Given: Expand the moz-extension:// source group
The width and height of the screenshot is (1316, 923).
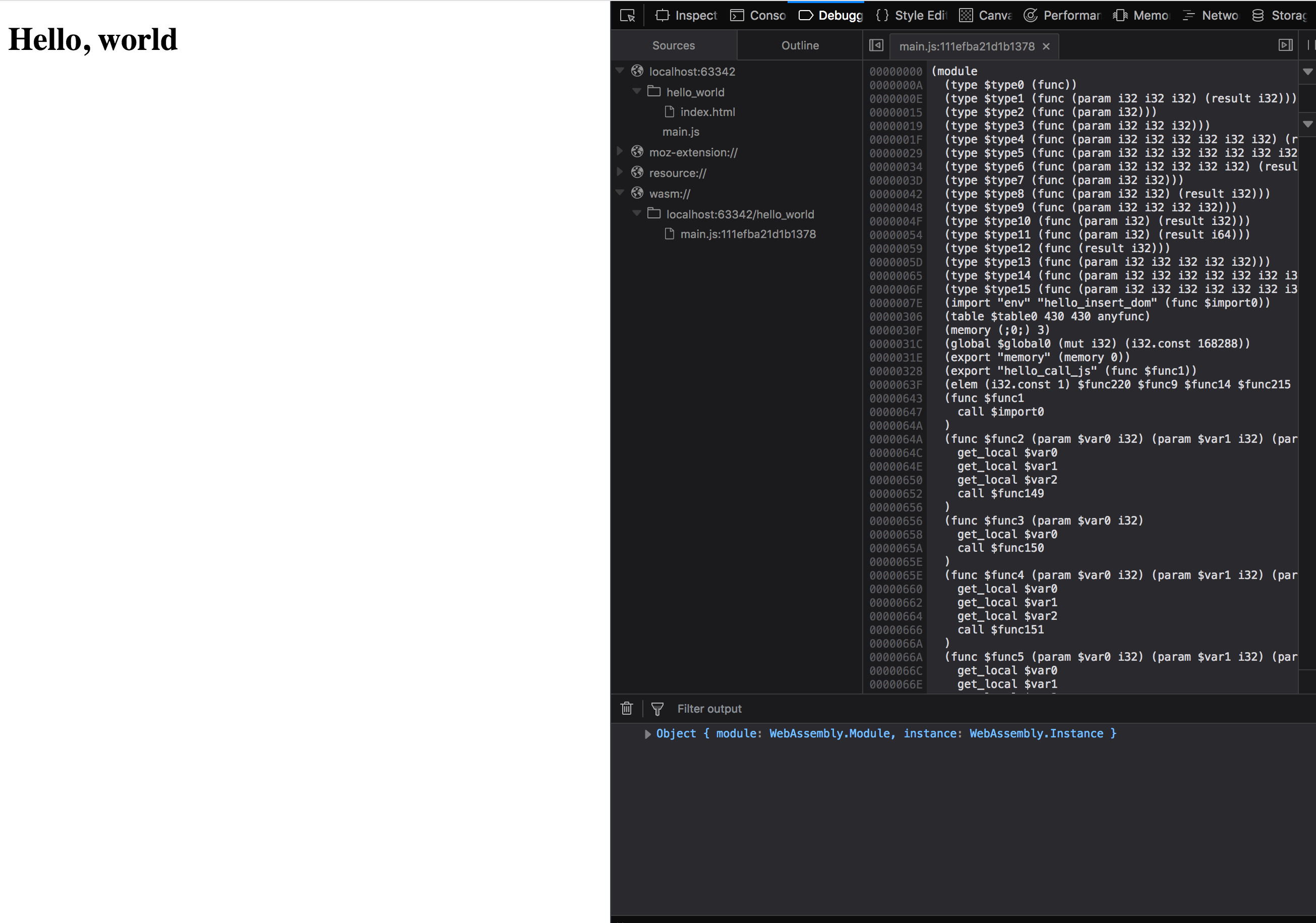Looking at the screenshot, I should (620, 151).
